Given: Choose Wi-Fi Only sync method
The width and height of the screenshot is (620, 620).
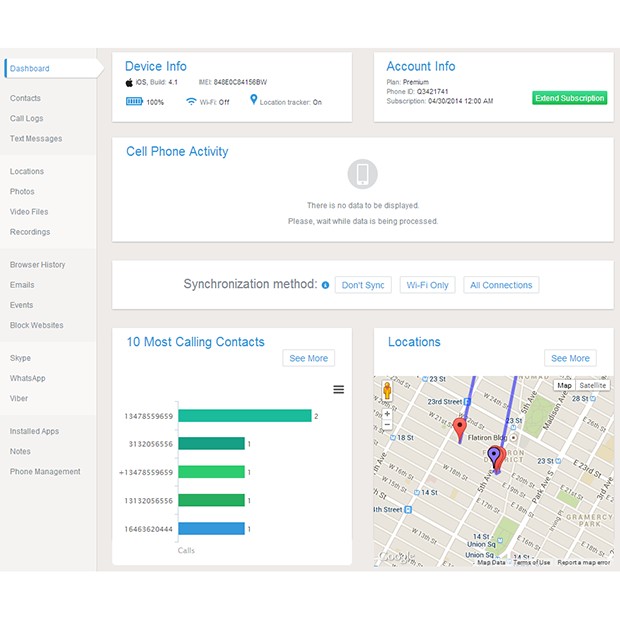Looking at the screenshot, I should 427,285.
